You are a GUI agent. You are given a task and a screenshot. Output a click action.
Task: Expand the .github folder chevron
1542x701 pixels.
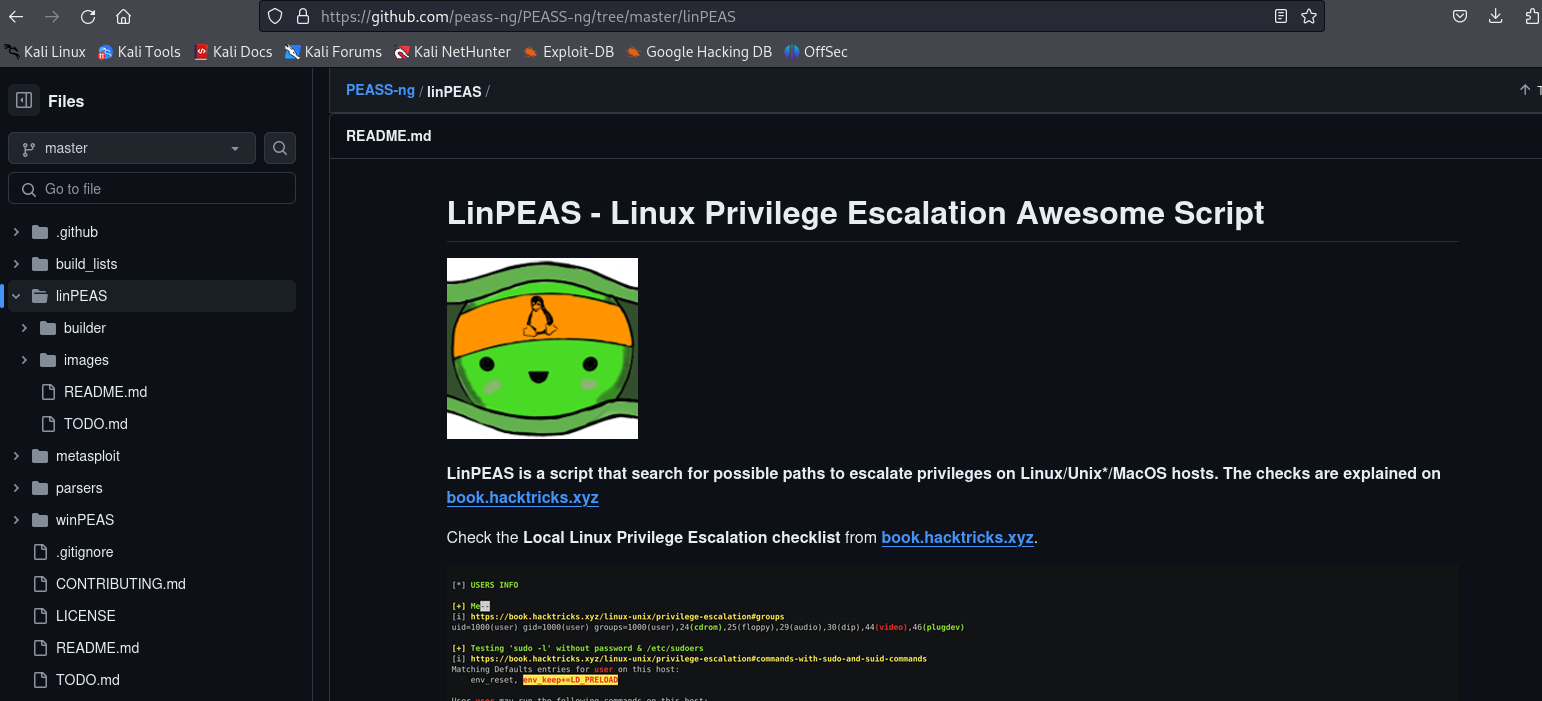click(16, 232)
